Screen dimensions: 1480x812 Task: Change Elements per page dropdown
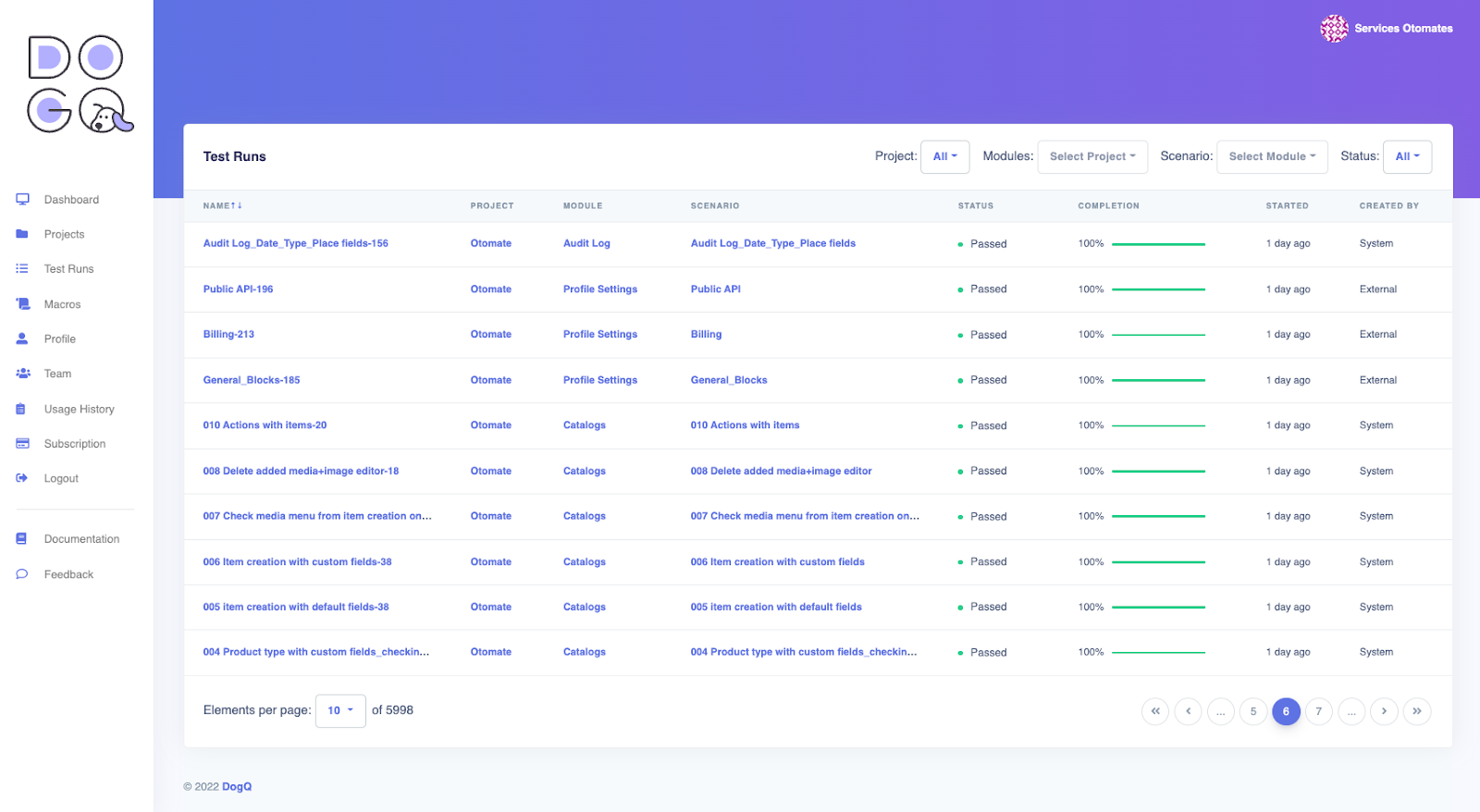point(340,711)
